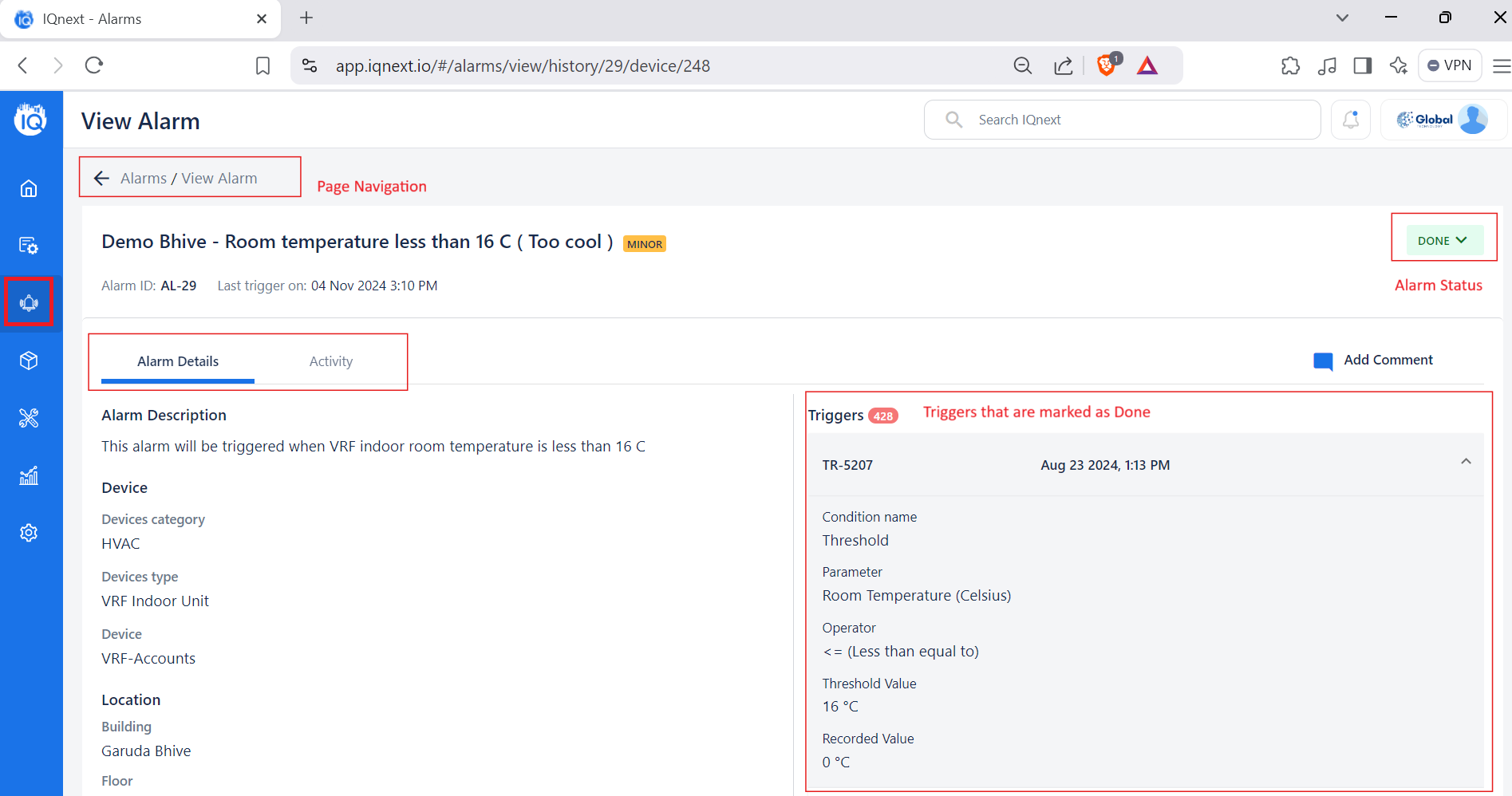Go back using browser back arrow
The image size is (1512, 796).
coord(23,65)
